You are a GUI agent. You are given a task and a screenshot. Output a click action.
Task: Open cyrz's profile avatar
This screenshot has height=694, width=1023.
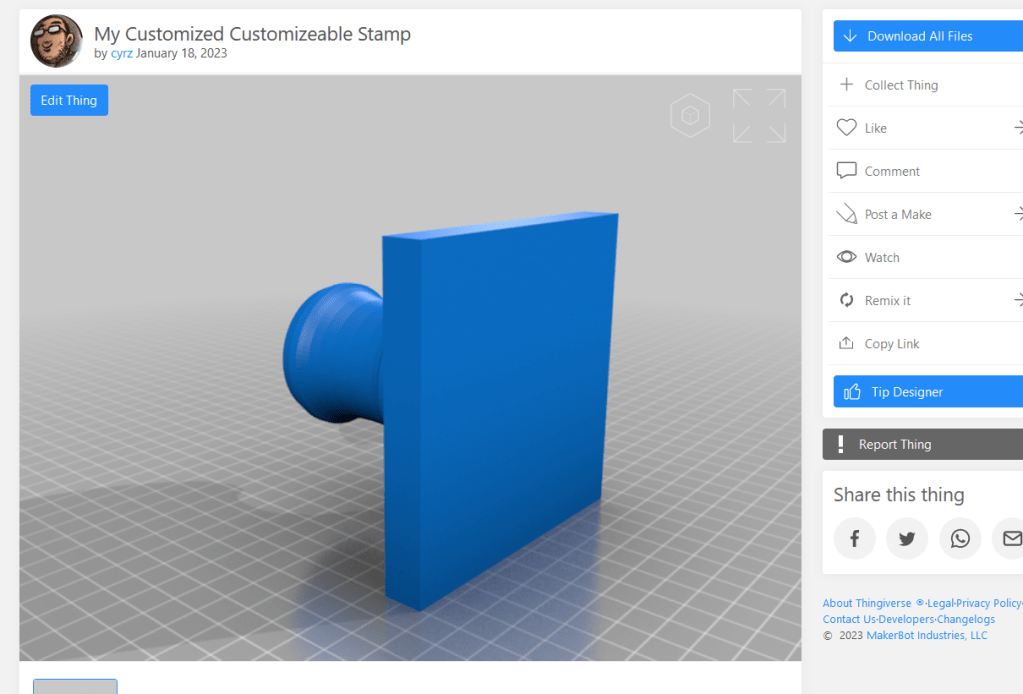click(56, 41)
